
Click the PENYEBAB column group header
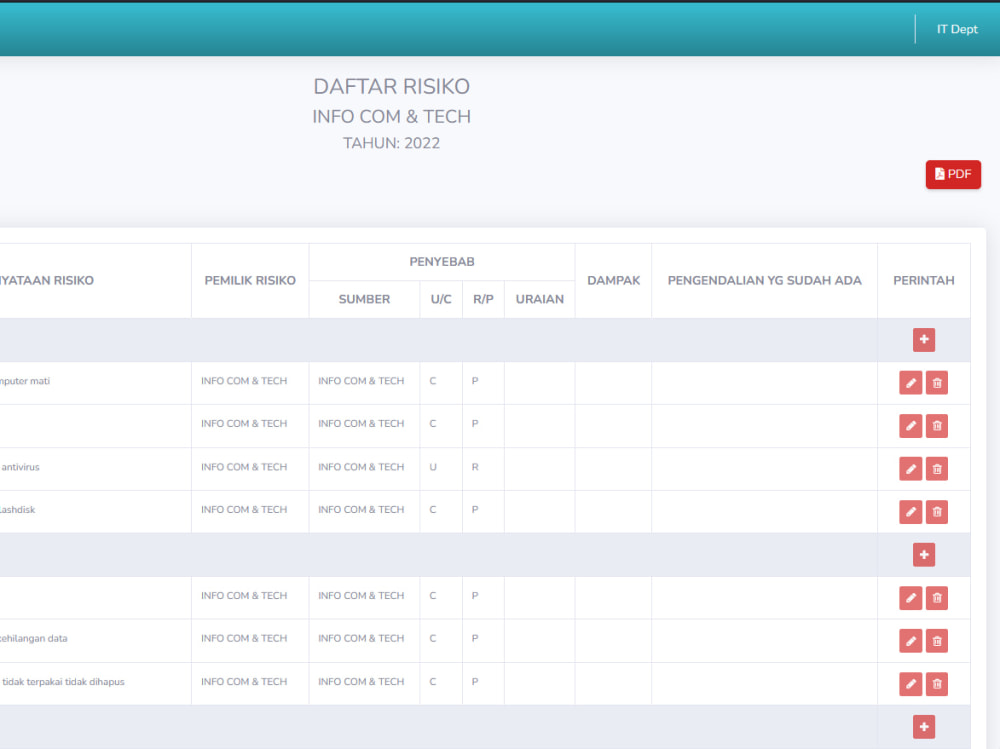coord(442,262)
